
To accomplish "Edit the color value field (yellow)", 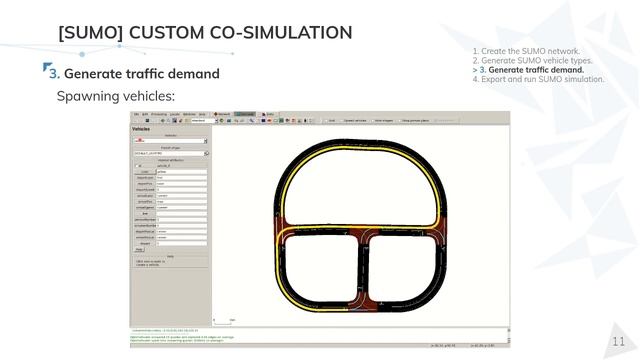I will click(x=182, y=172).
